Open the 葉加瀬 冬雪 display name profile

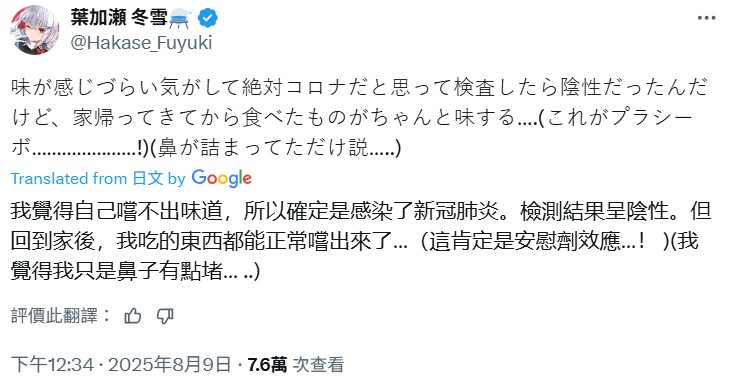pos(118,18)
